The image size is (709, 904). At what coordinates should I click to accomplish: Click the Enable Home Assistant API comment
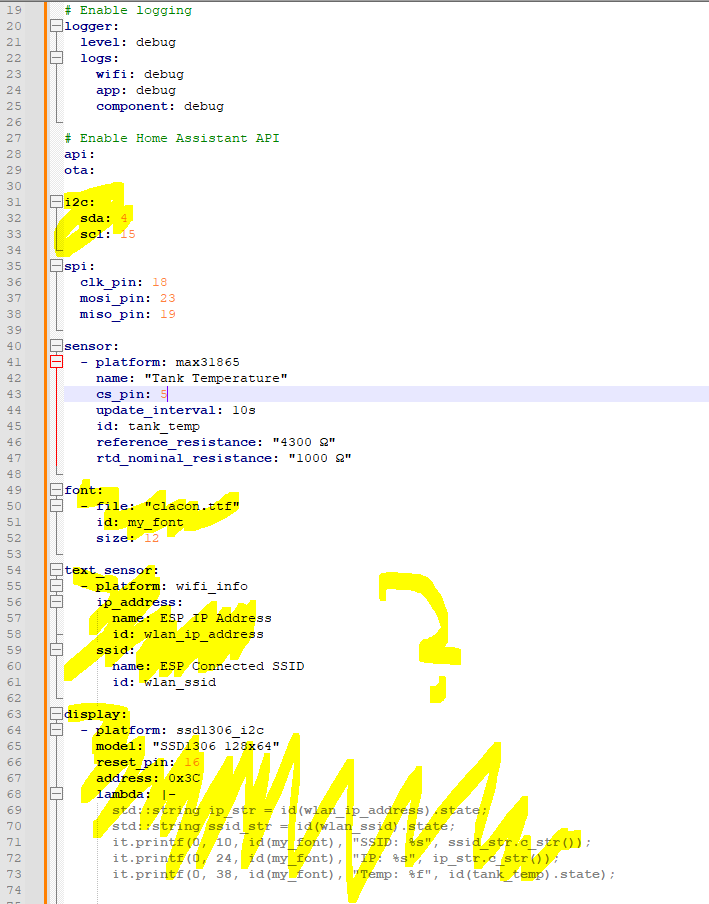(x=172, y=138)
